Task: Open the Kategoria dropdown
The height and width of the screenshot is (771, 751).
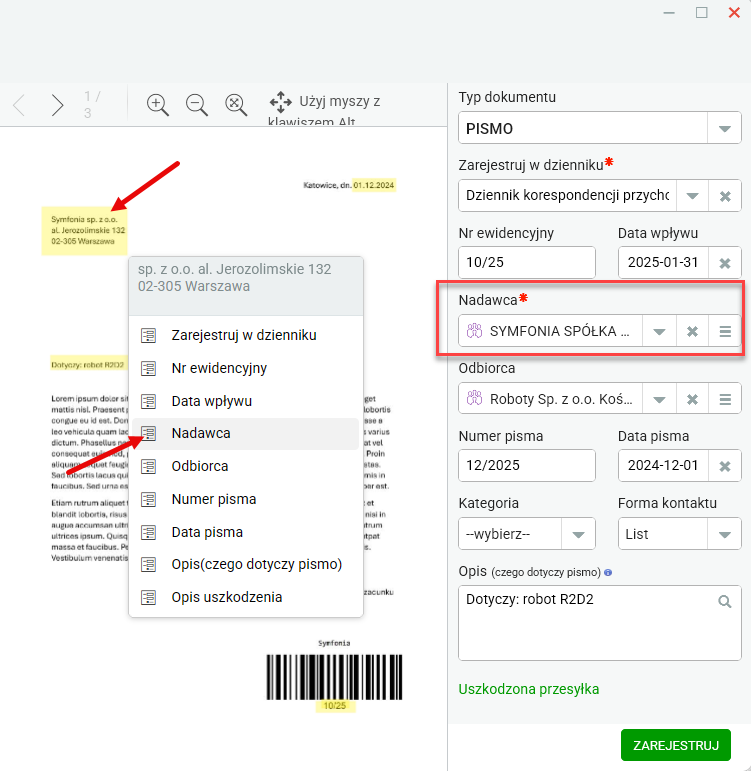Action: pos(578,534)
